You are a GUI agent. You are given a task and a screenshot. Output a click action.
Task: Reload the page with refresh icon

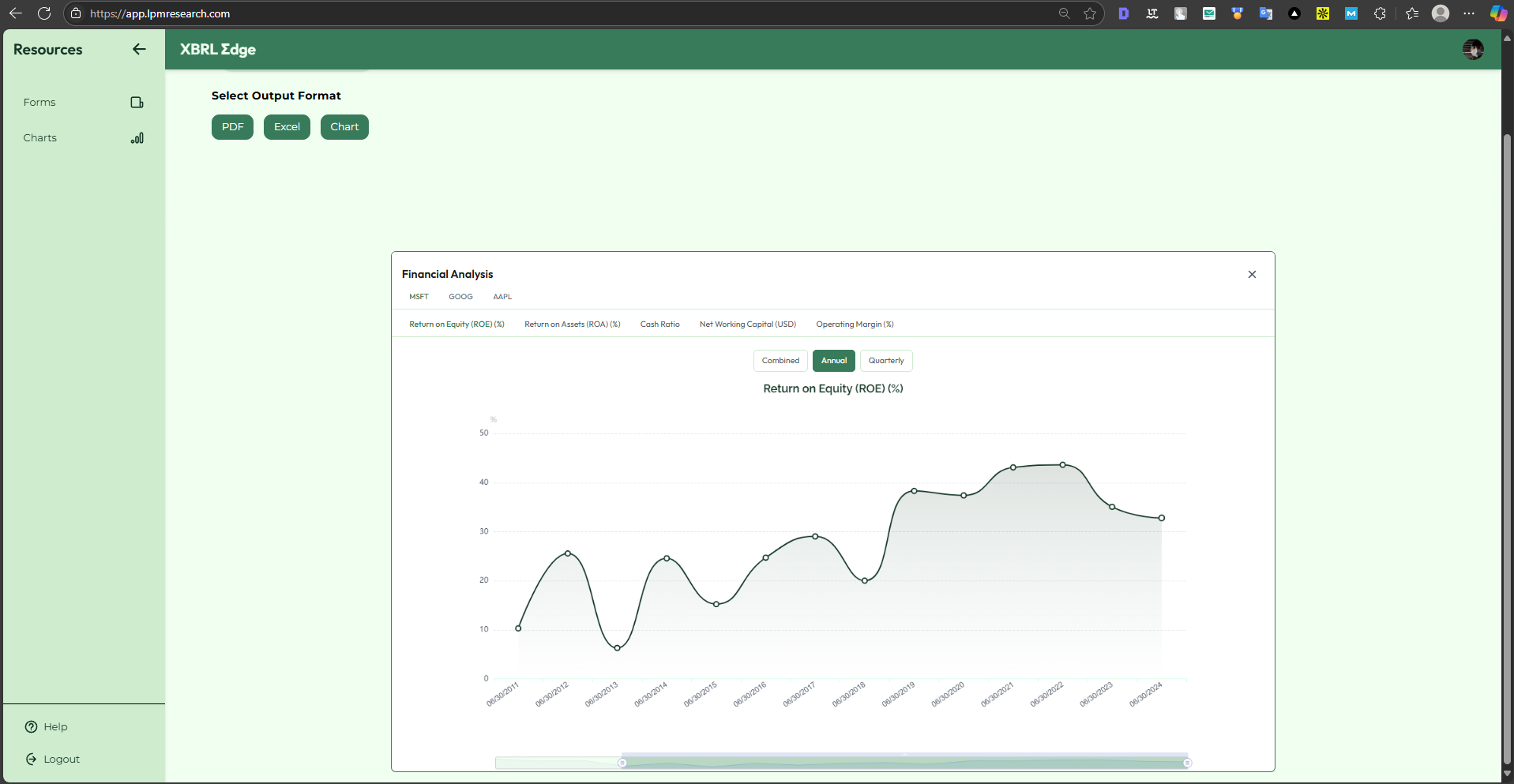44,13
